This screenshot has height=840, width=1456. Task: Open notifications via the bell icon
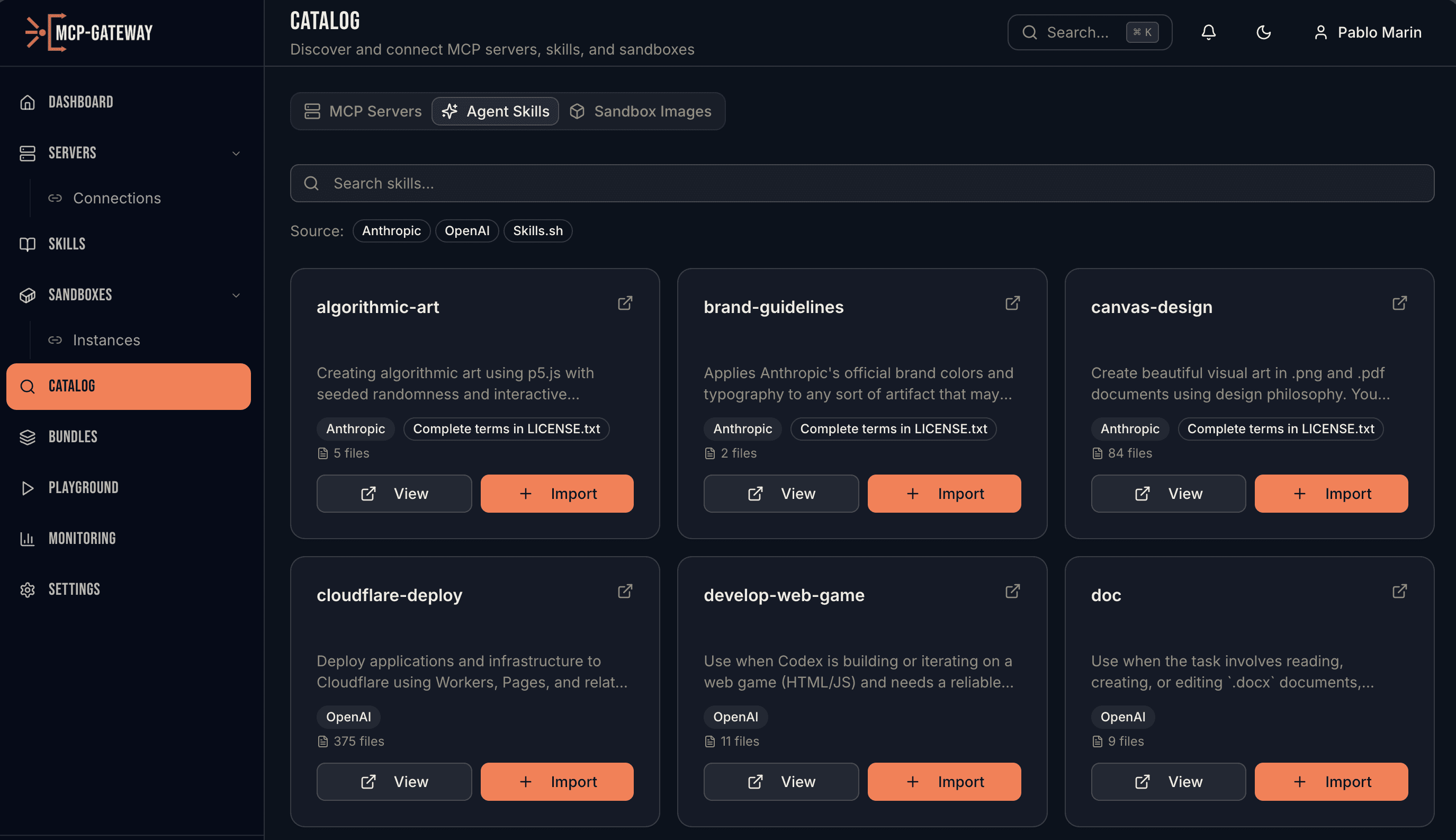[1208, 32]
